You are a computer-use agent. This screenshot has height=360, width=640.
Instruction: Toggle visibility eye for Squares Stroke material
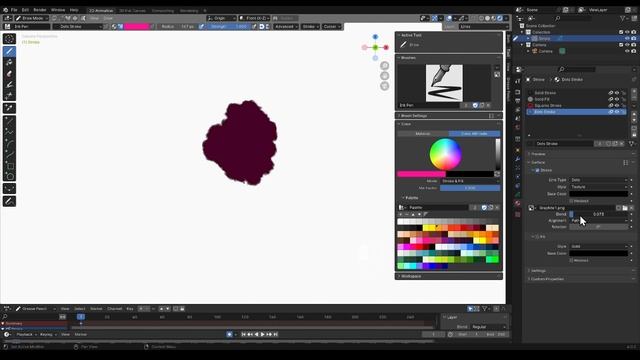[617, 106]
